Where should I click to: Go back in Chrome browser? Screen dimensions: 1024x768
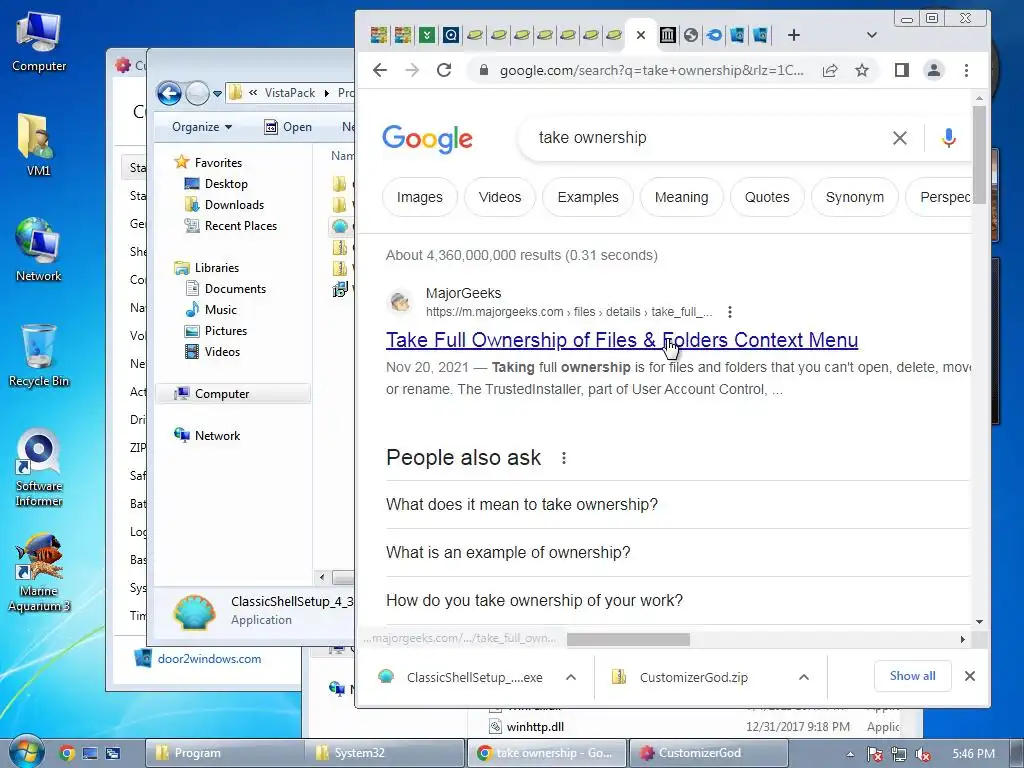pos(379,71)
